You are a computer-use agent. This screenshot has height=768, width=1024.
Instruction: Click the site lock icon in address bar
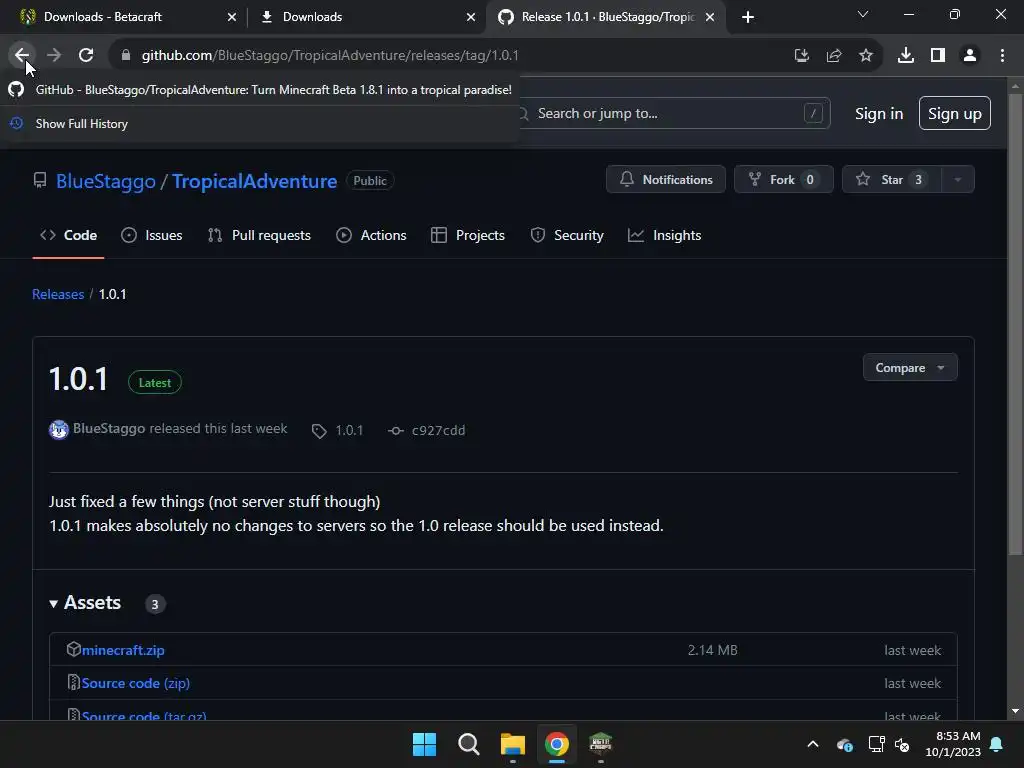125,56
